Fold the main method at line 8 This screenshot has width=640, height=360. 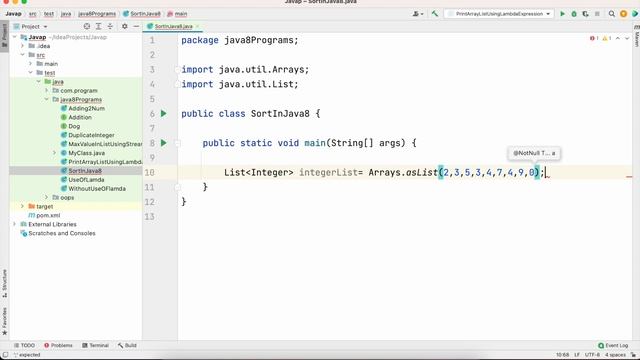coord(178,143)
